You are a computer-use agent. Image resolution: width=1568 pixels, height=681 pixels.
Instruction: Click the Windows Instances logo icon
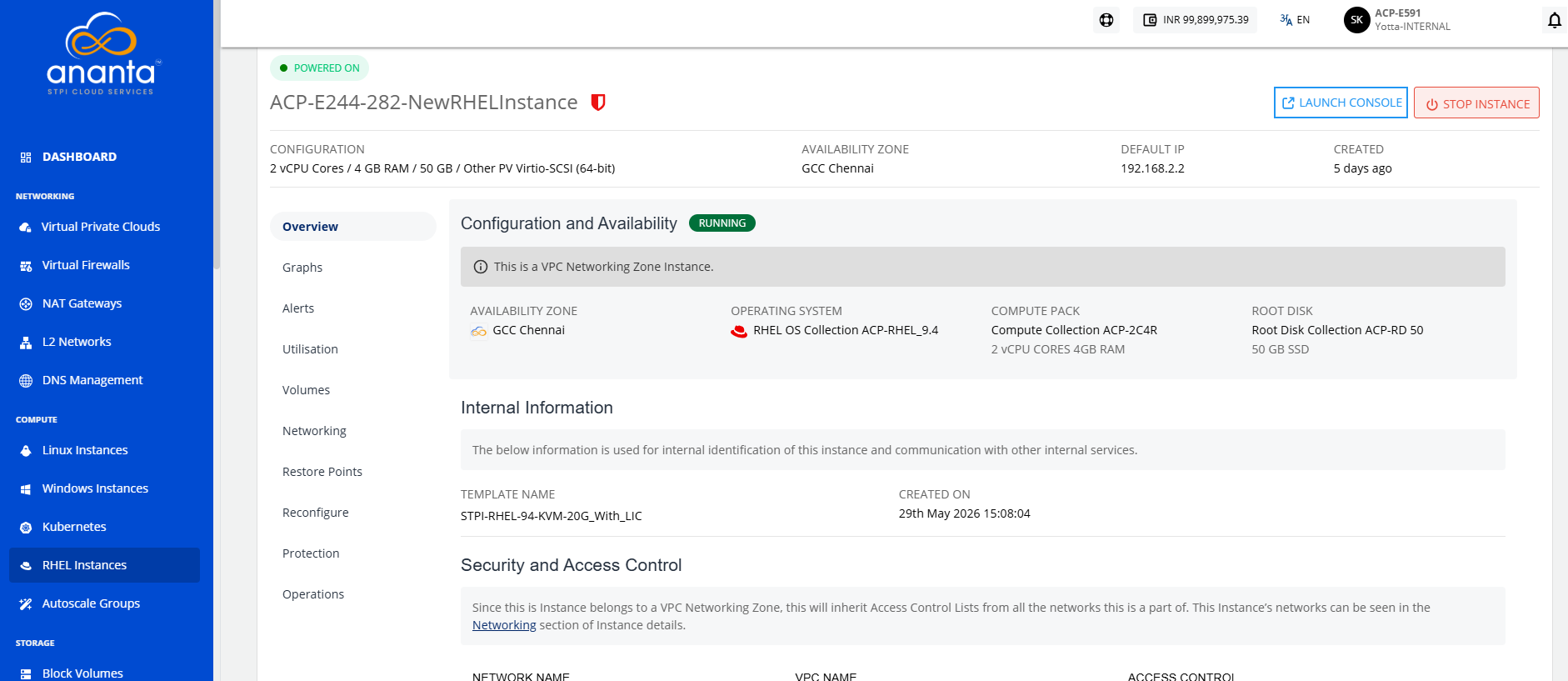click(26, 488)
